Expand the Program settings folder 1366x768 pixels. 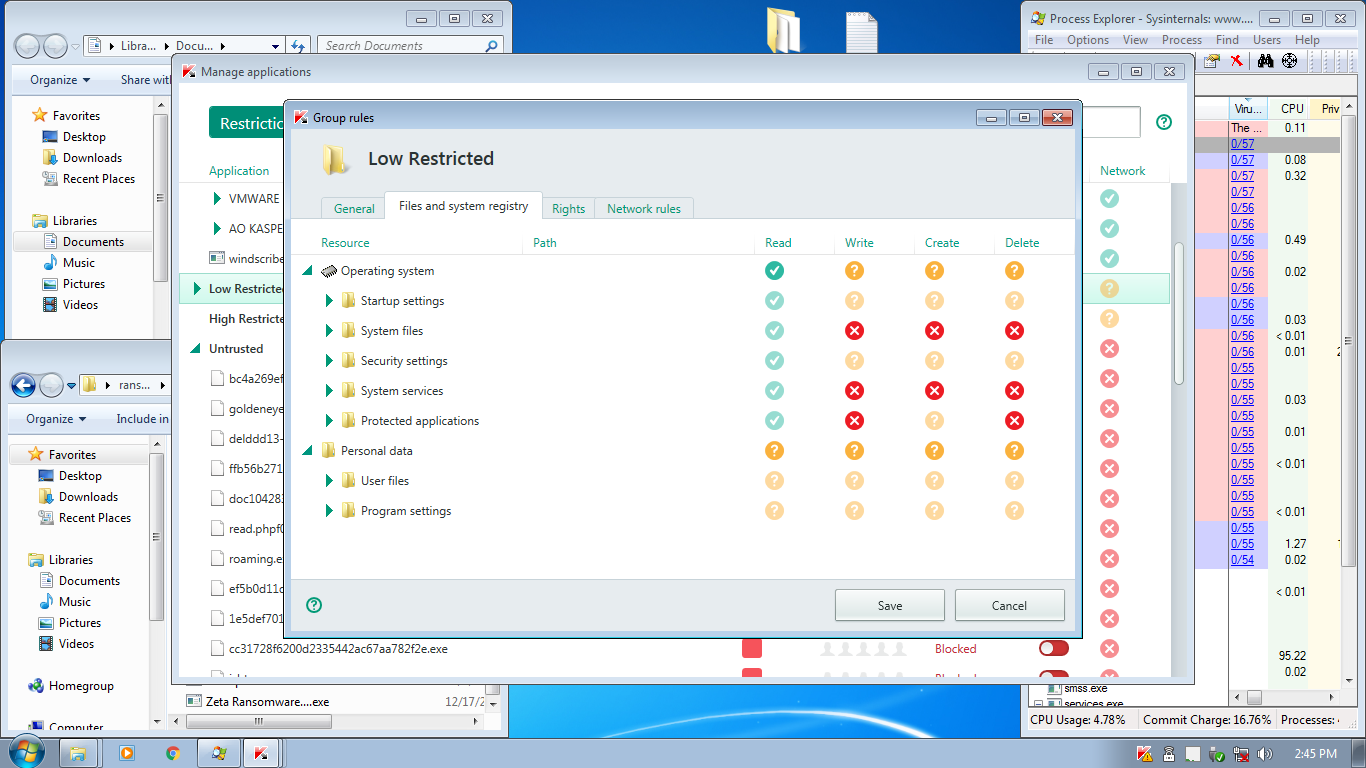[329, 511]
